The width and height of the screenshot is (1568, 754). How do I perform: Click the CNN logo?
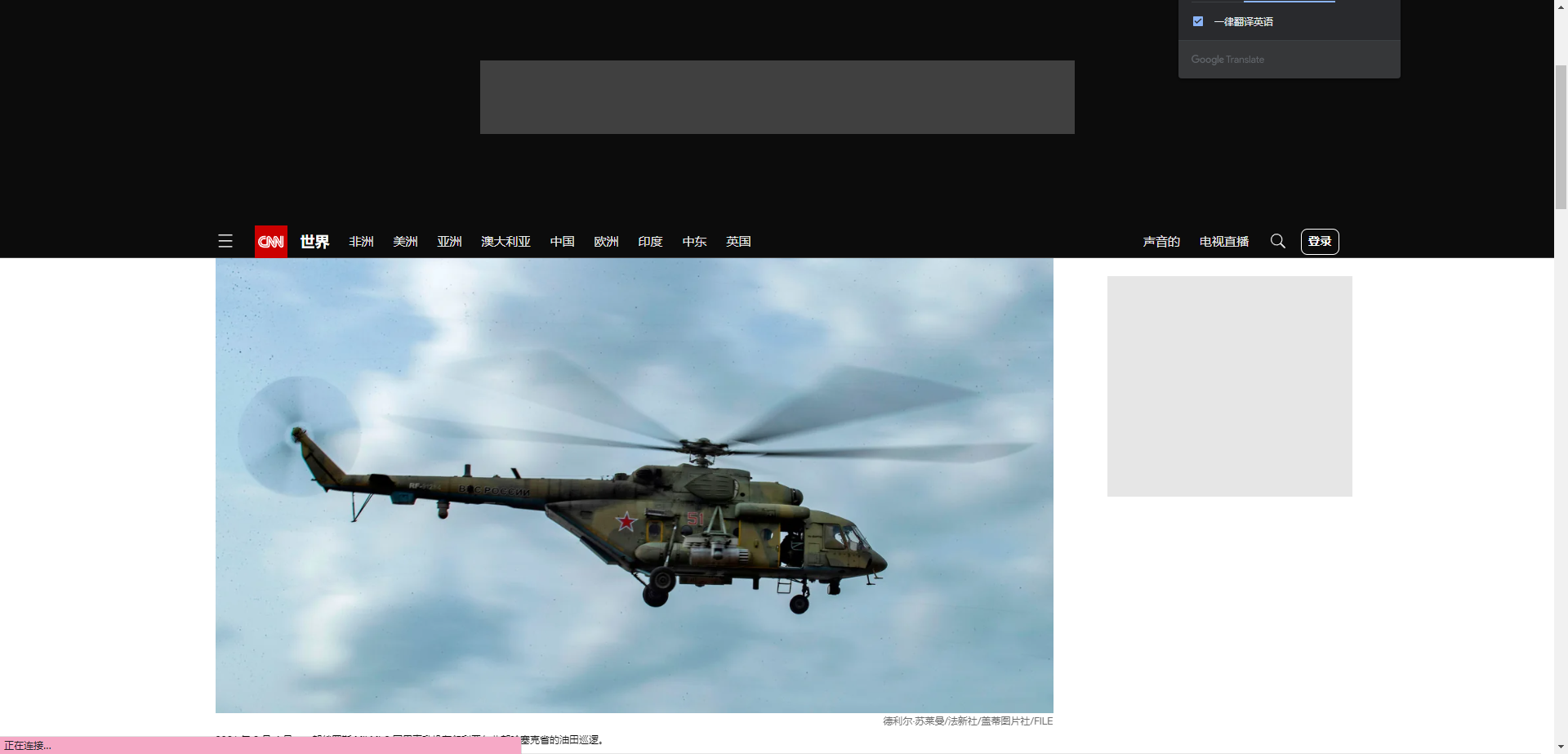pos(270,241)
